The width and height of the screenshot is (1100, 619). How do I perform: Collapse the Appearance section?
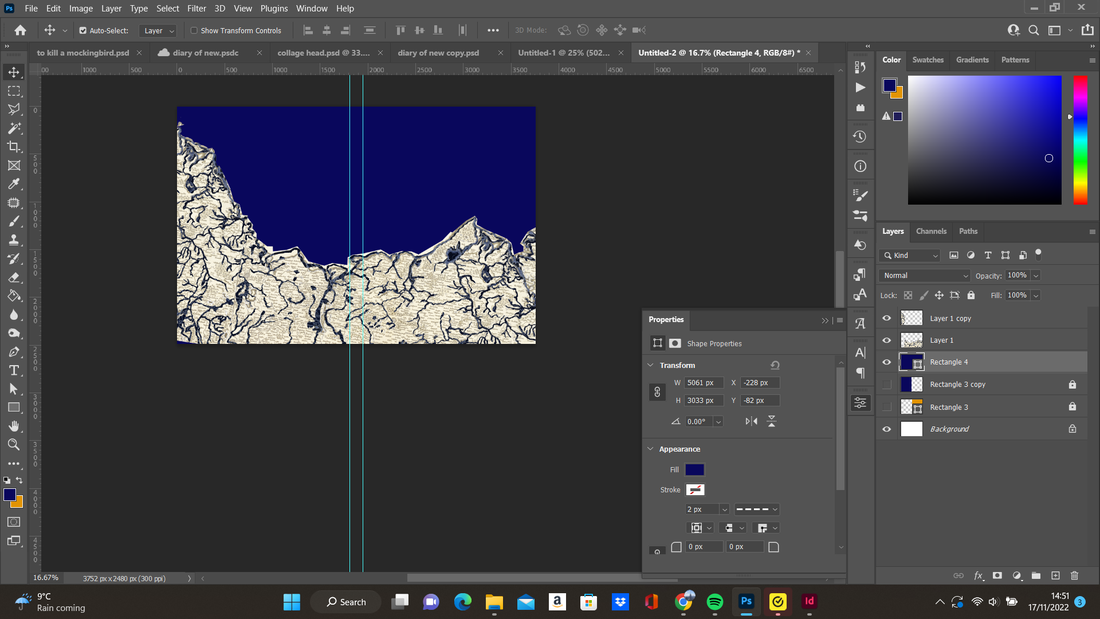(650, 449)
